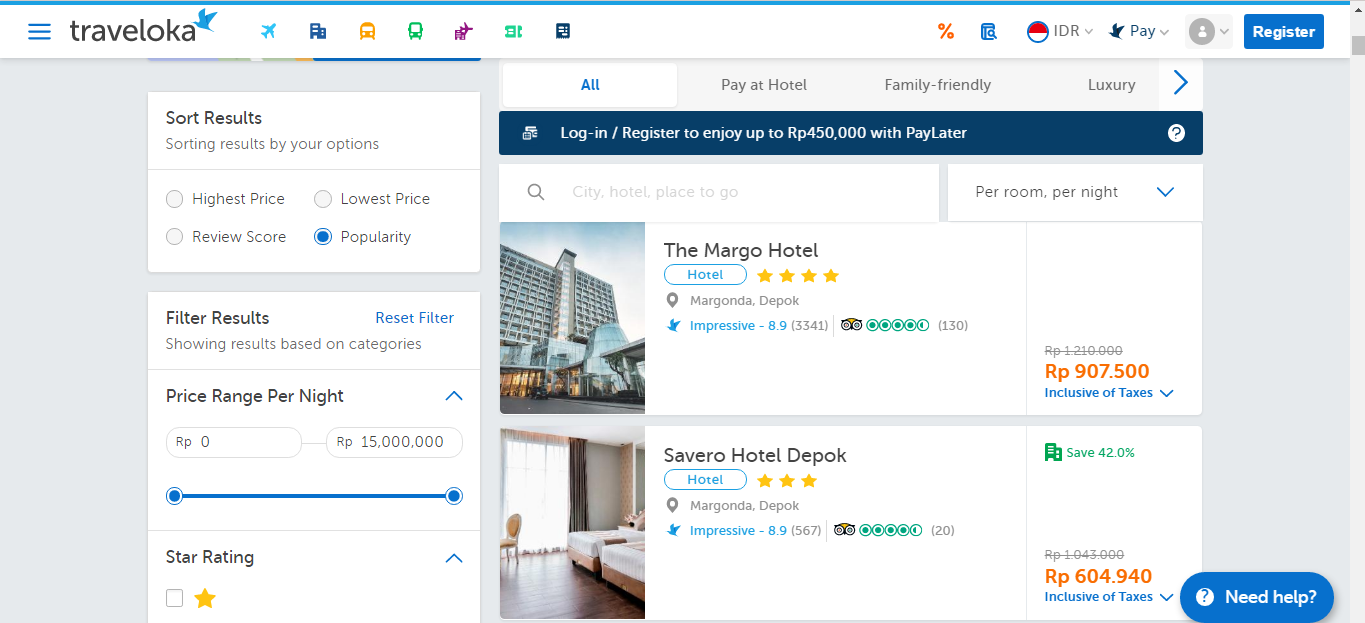
Task: Click Traveloka bird rating icon for Savero
Action: (673, 530)
